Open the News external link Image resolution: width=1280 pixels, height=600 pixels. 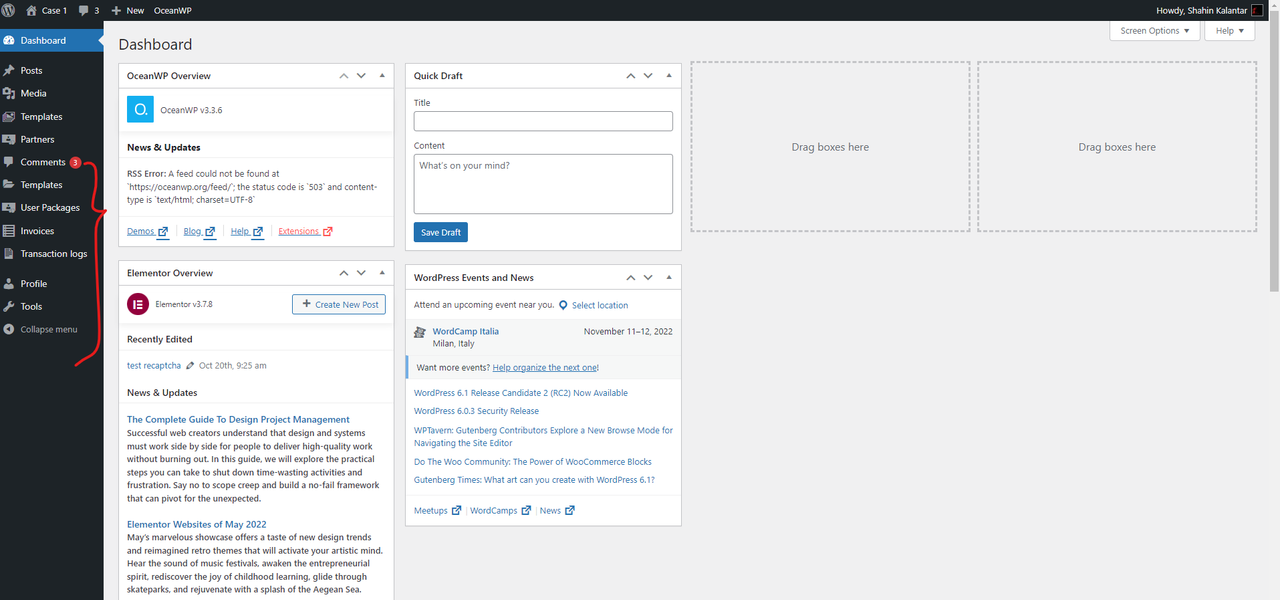tap(558, 511)
